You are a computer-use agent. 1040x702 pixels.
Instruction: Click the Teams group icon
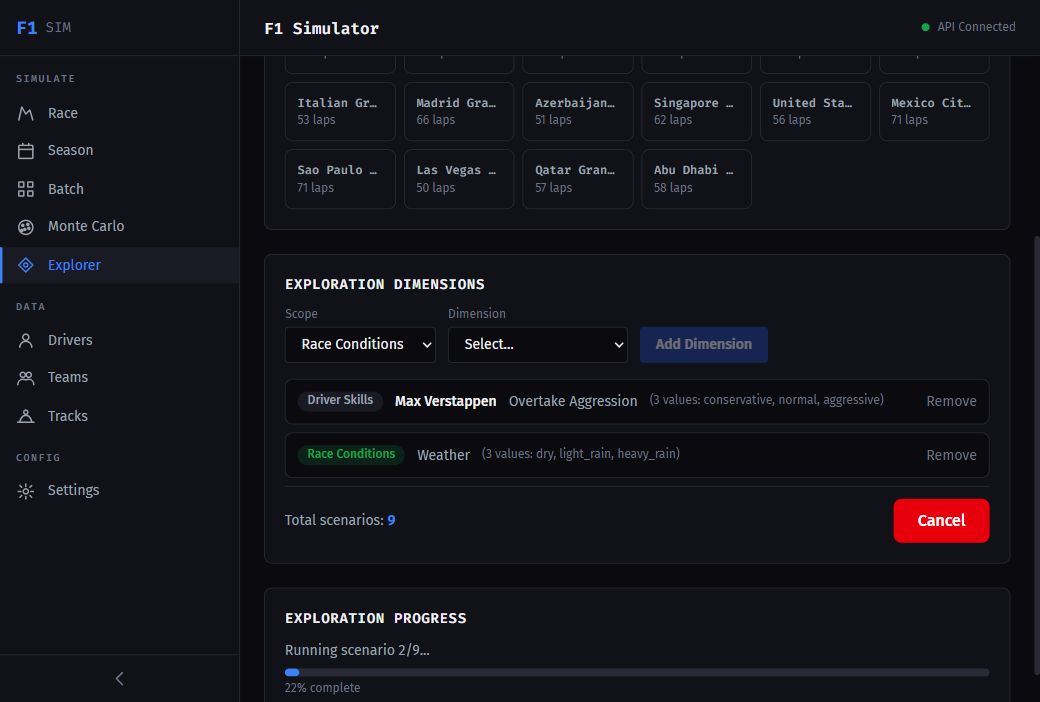pyautogui.click(x=26, y=378)
